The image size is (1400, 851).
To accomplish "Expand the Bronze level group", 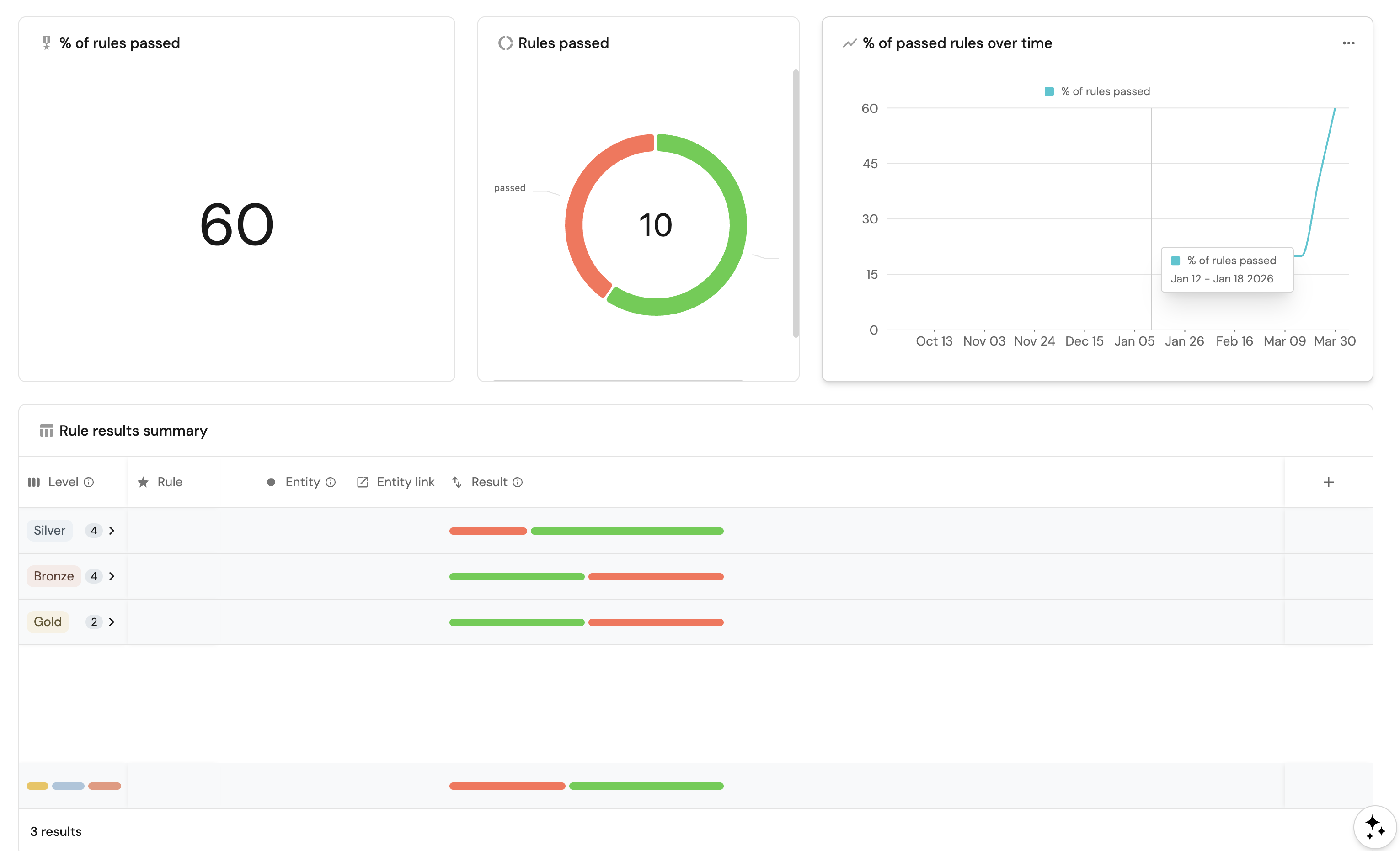I will (112, 576).
